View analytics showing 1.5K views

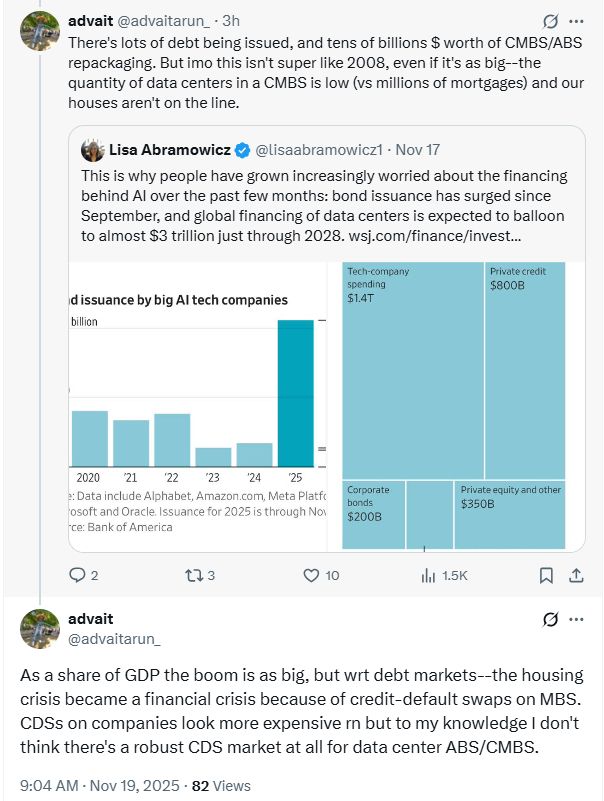[429, 575]
